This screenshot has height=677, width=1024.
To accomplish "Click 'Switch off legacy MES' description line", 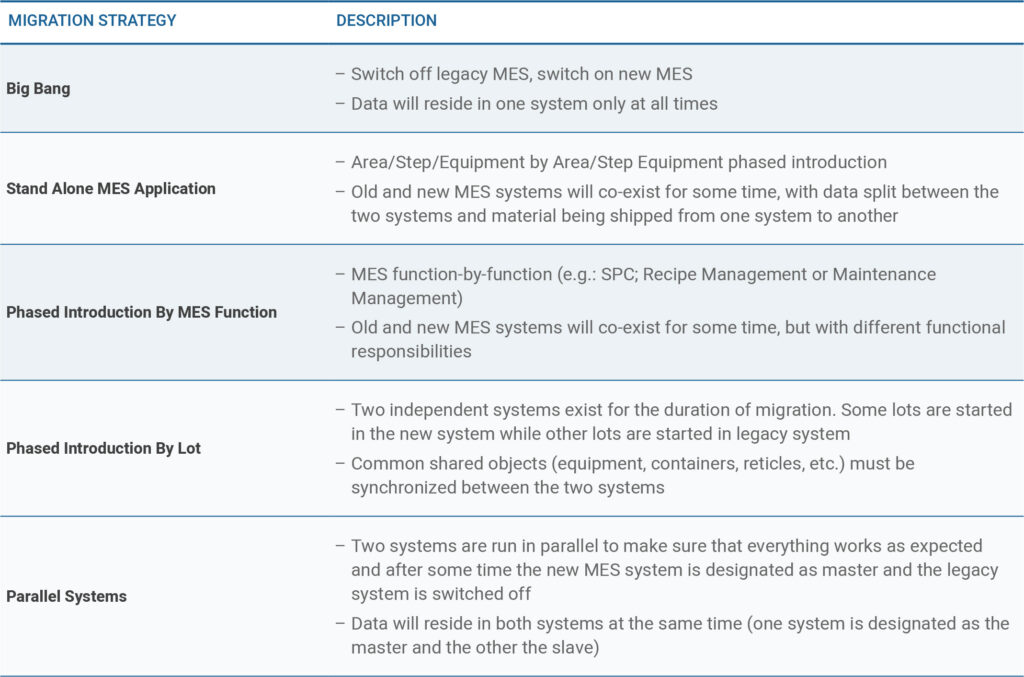I will (521, 74).
